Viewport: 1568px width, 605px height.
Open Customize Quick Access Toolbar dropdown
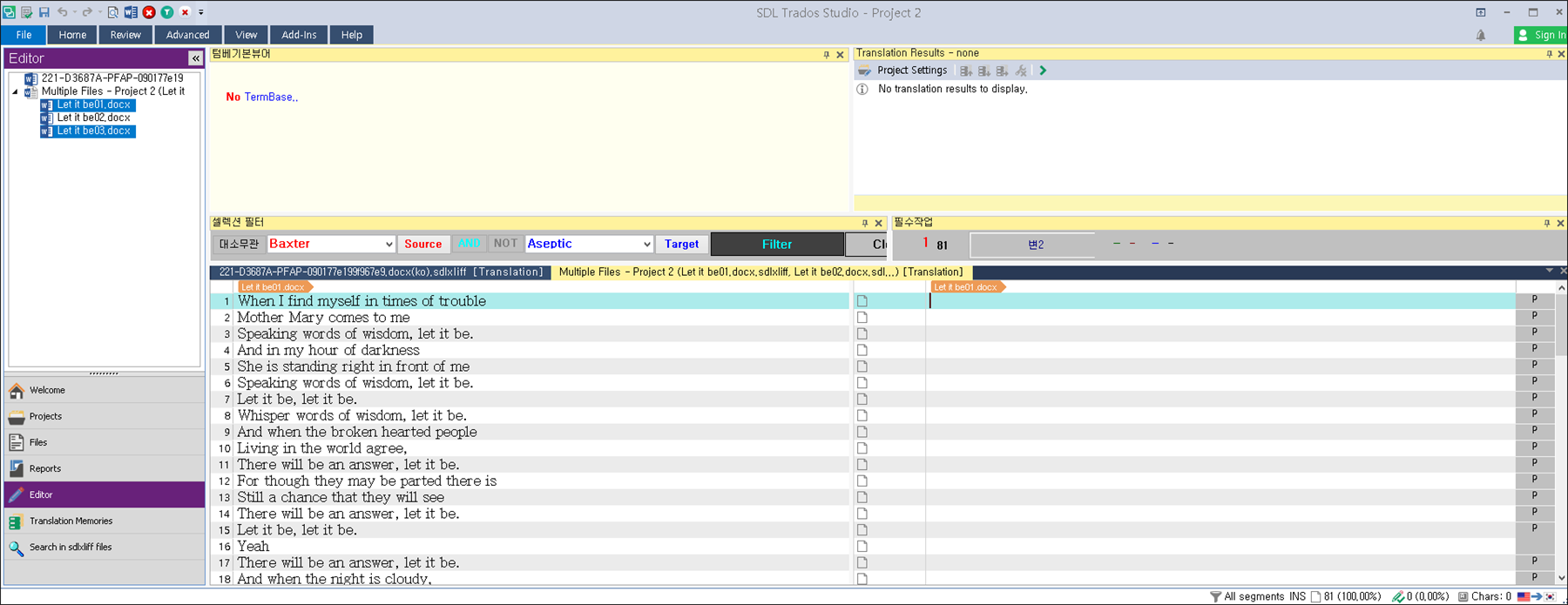pos(201,12)
